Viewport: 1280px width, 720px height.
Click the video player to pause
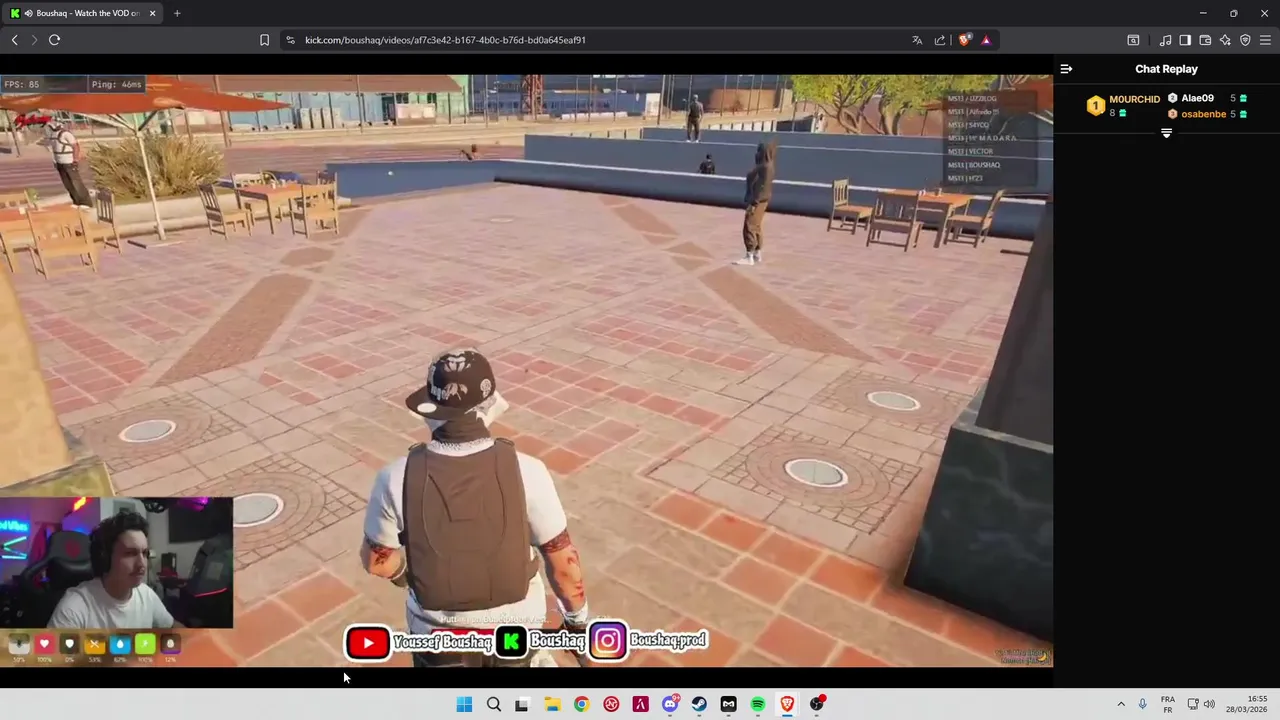pos(526,370)
